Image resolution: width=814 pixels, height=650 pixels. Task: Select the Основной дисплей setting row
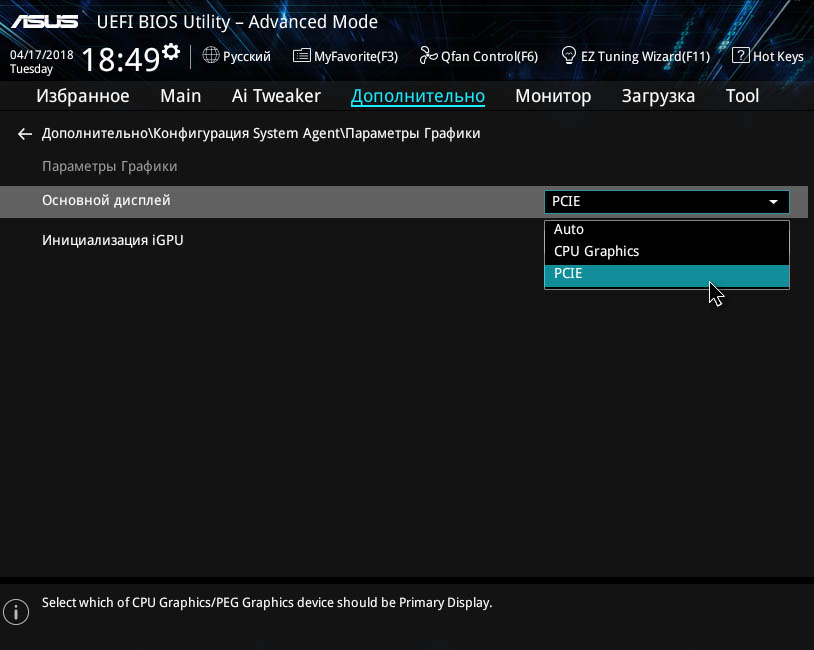point(404,202)
